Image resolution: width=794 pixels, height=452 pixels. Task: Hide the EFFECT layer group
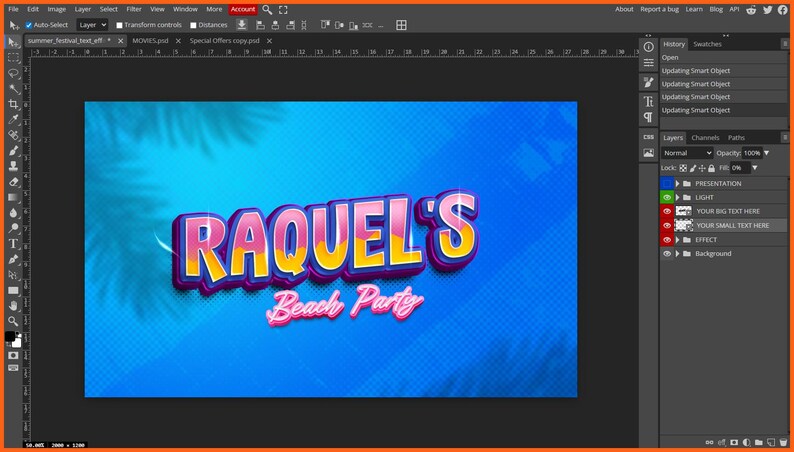coord(667,239)
